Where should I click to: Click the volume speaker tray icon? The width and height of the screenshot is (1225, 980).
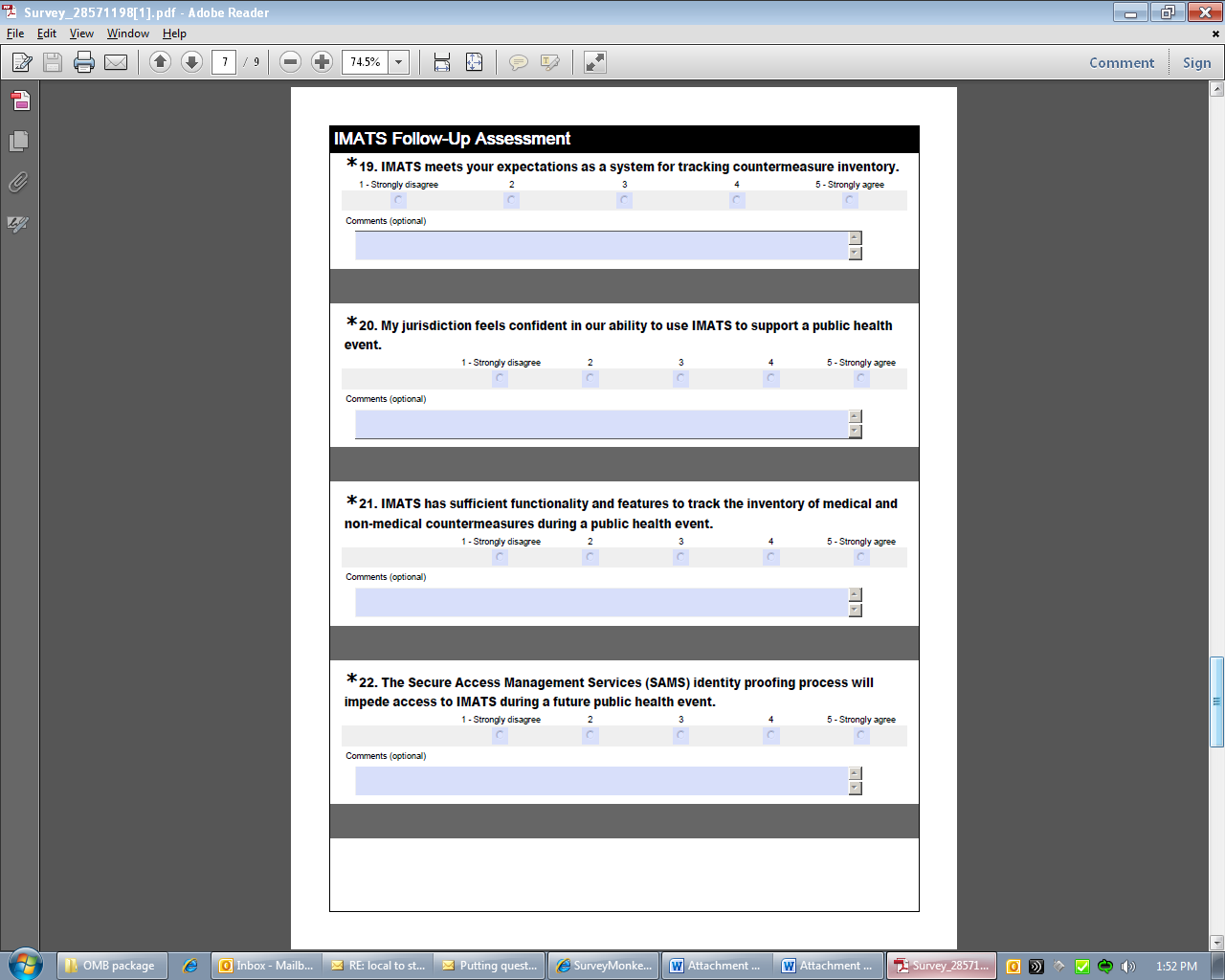[1128, 966]
